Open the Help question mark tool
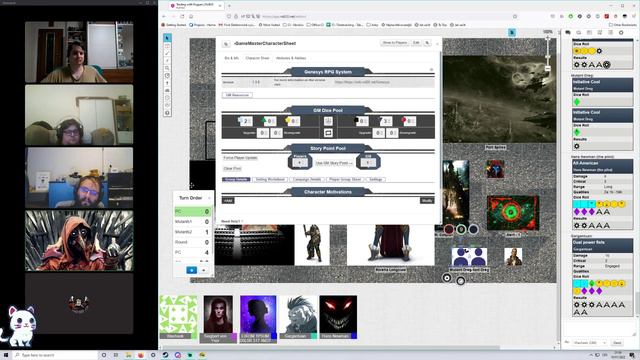The image size is (640, 360). 167,113
